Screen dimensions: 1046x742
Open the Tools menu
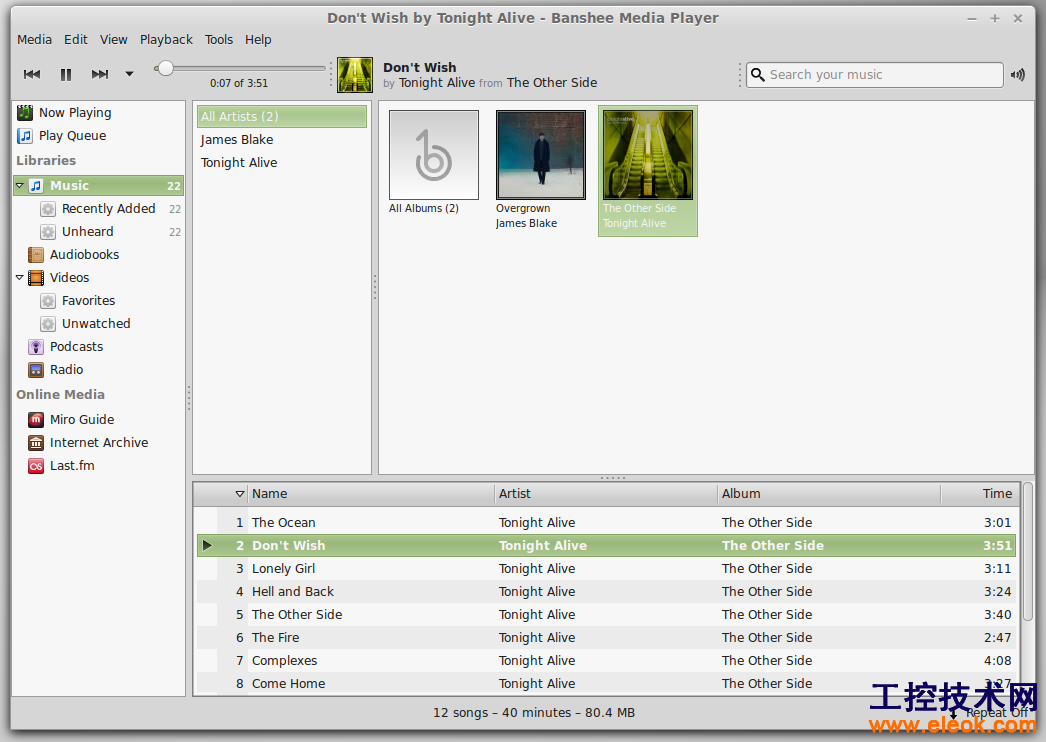(x=219, y=39)
